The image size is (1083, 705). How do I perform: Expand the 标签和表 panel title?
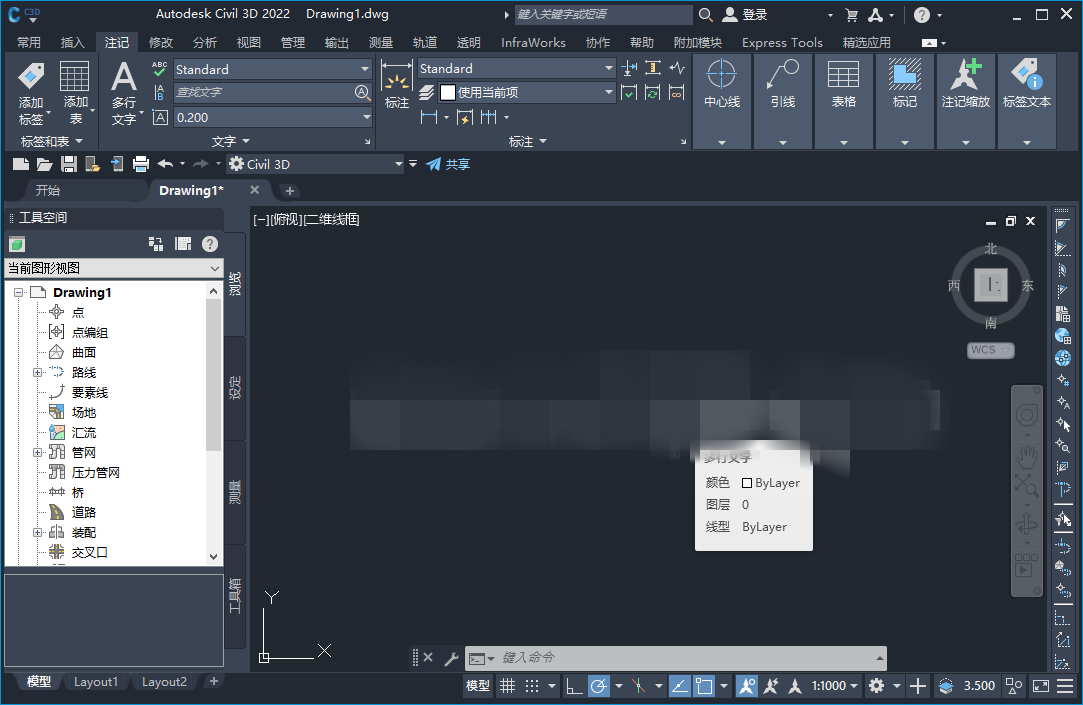(51, 142)
